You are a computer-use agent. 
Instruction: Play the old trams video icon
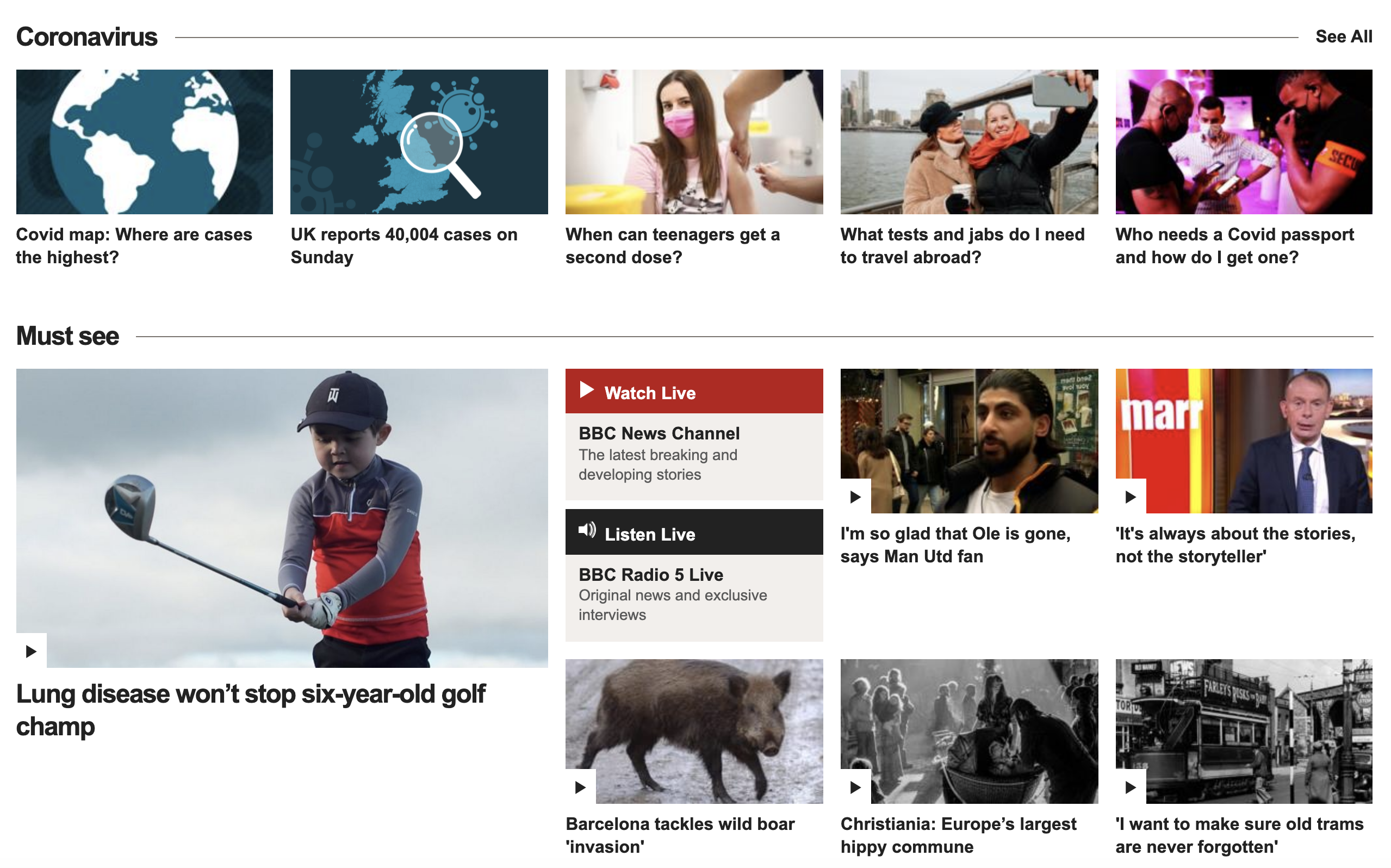pos(1130,787)
